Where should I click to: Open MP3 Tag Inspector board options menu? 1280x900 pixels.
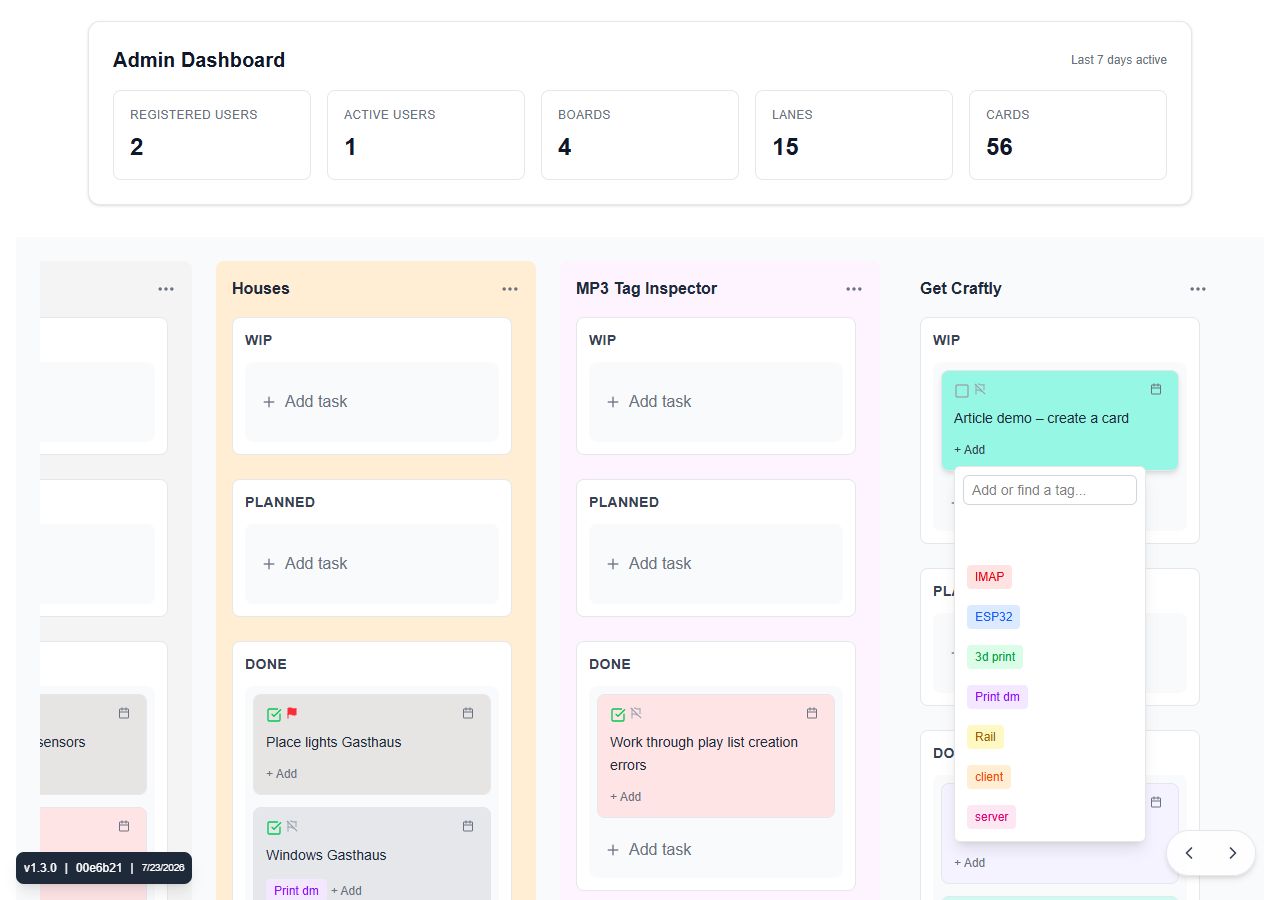[x=854, y=289]
